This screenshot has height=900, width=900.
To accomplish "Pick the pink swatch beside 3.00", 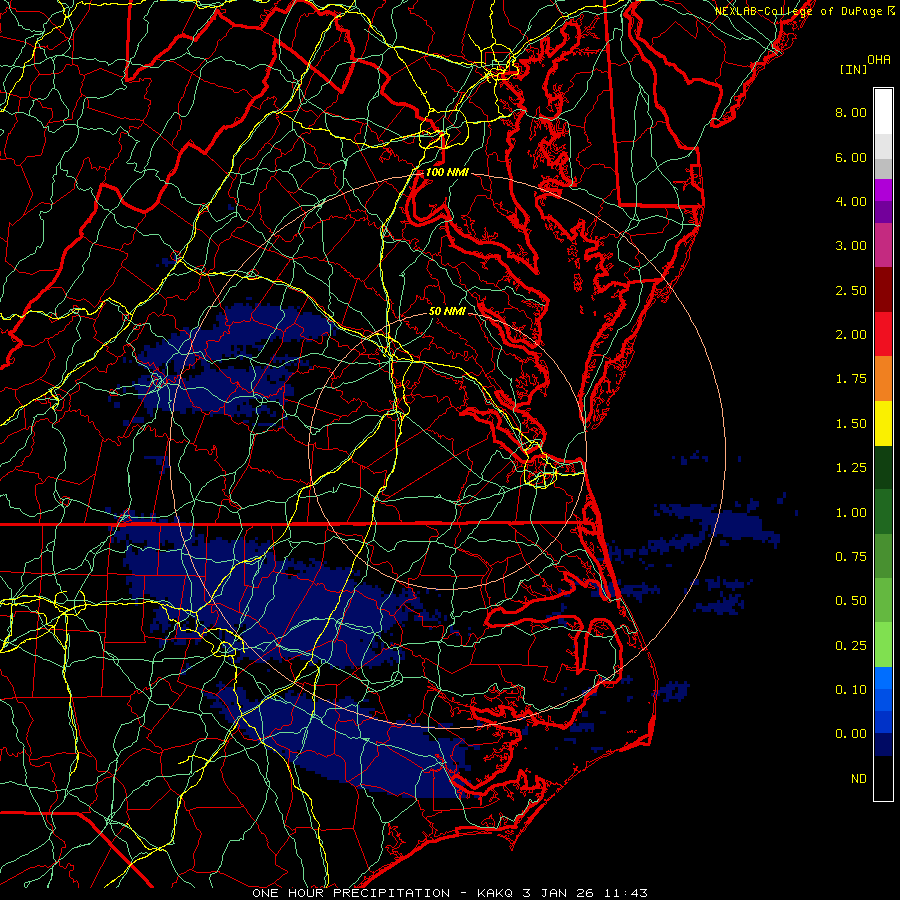I will pos(883,246).
